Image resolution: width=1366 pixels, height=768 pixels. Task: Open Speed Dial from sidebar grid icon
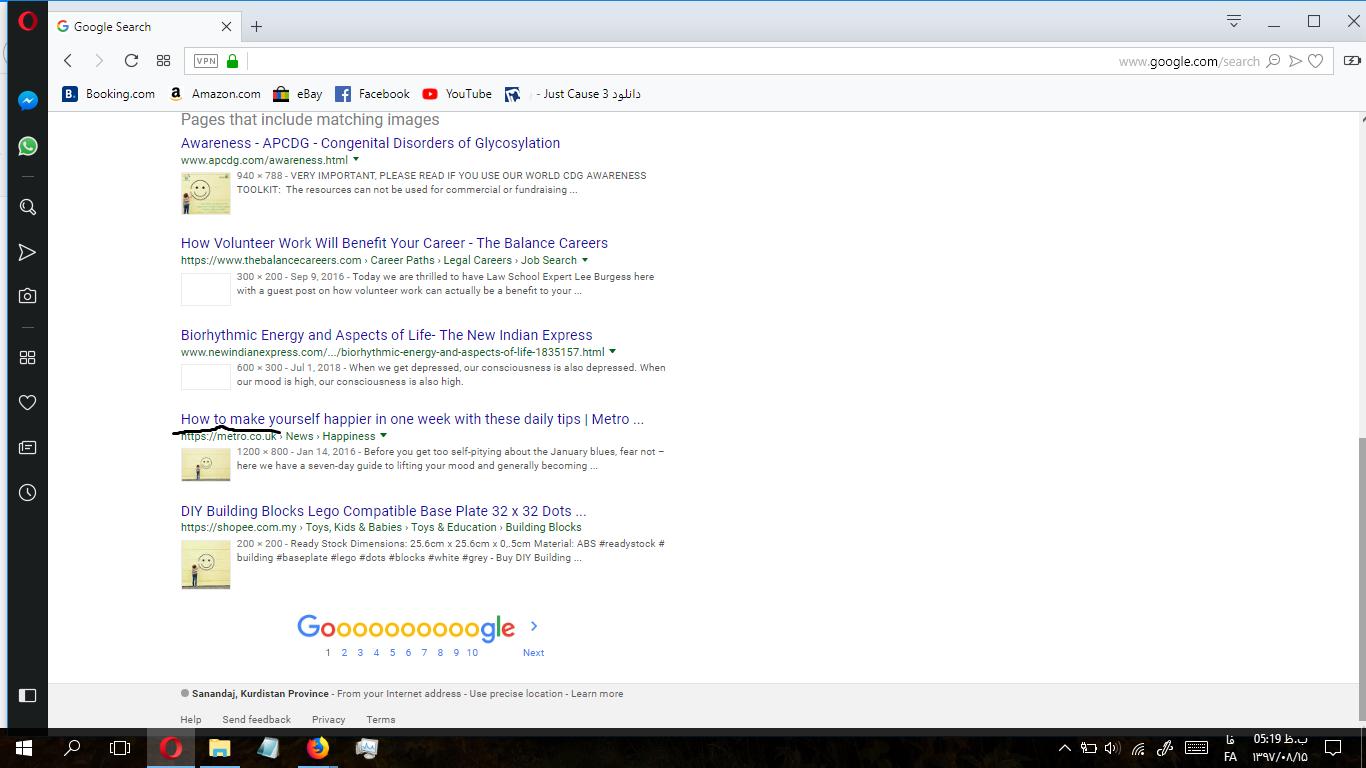28,357
